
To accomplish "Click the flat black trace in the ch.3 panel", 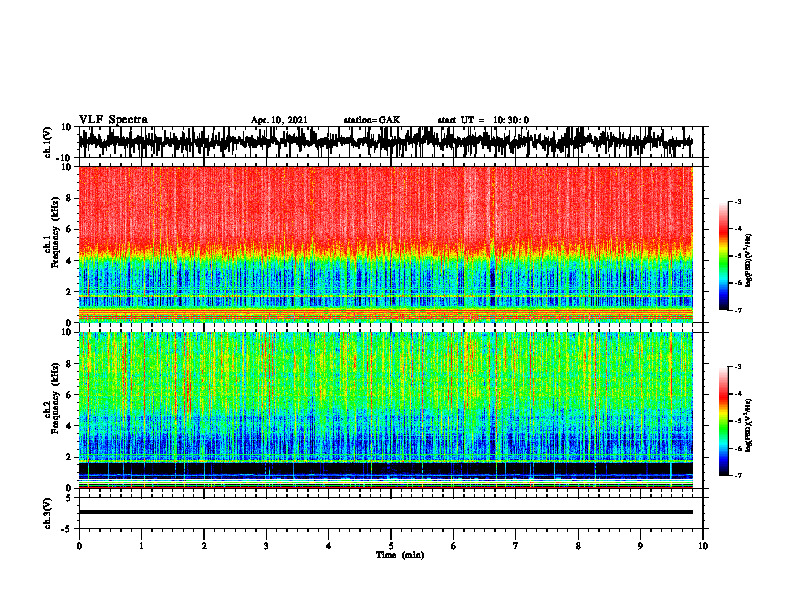I will (x=385, y=512).
